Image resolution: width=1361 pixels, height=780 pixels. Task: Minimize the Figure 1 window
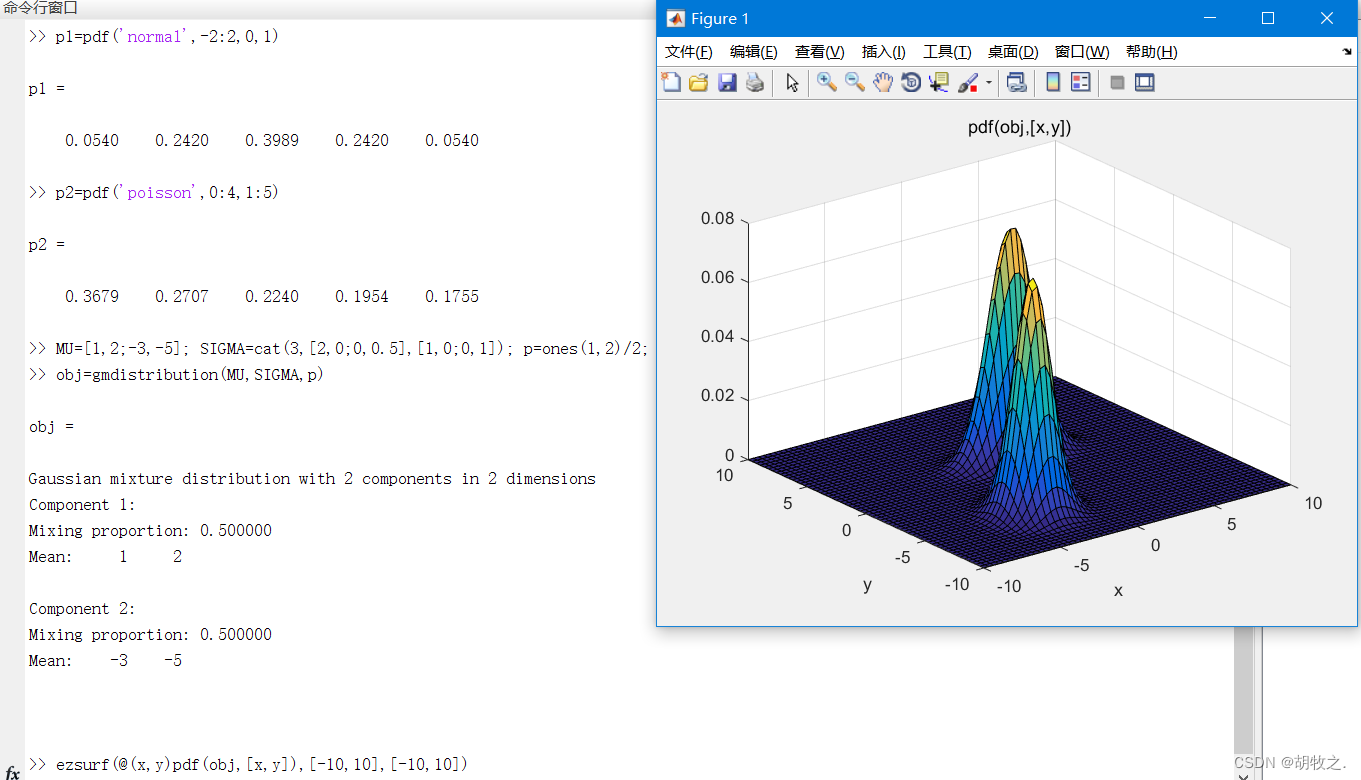click(1210, 18)
